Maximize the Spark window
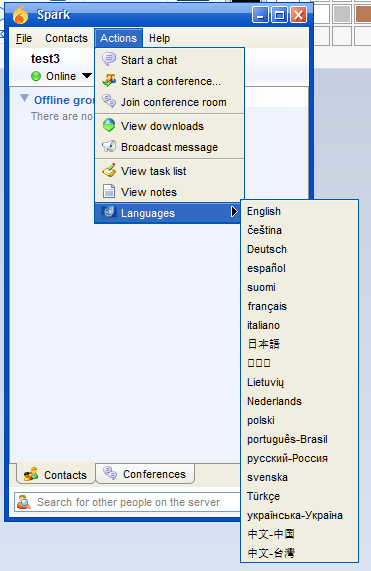Viewport: 371px width, 571px height. tap(279, 15)
